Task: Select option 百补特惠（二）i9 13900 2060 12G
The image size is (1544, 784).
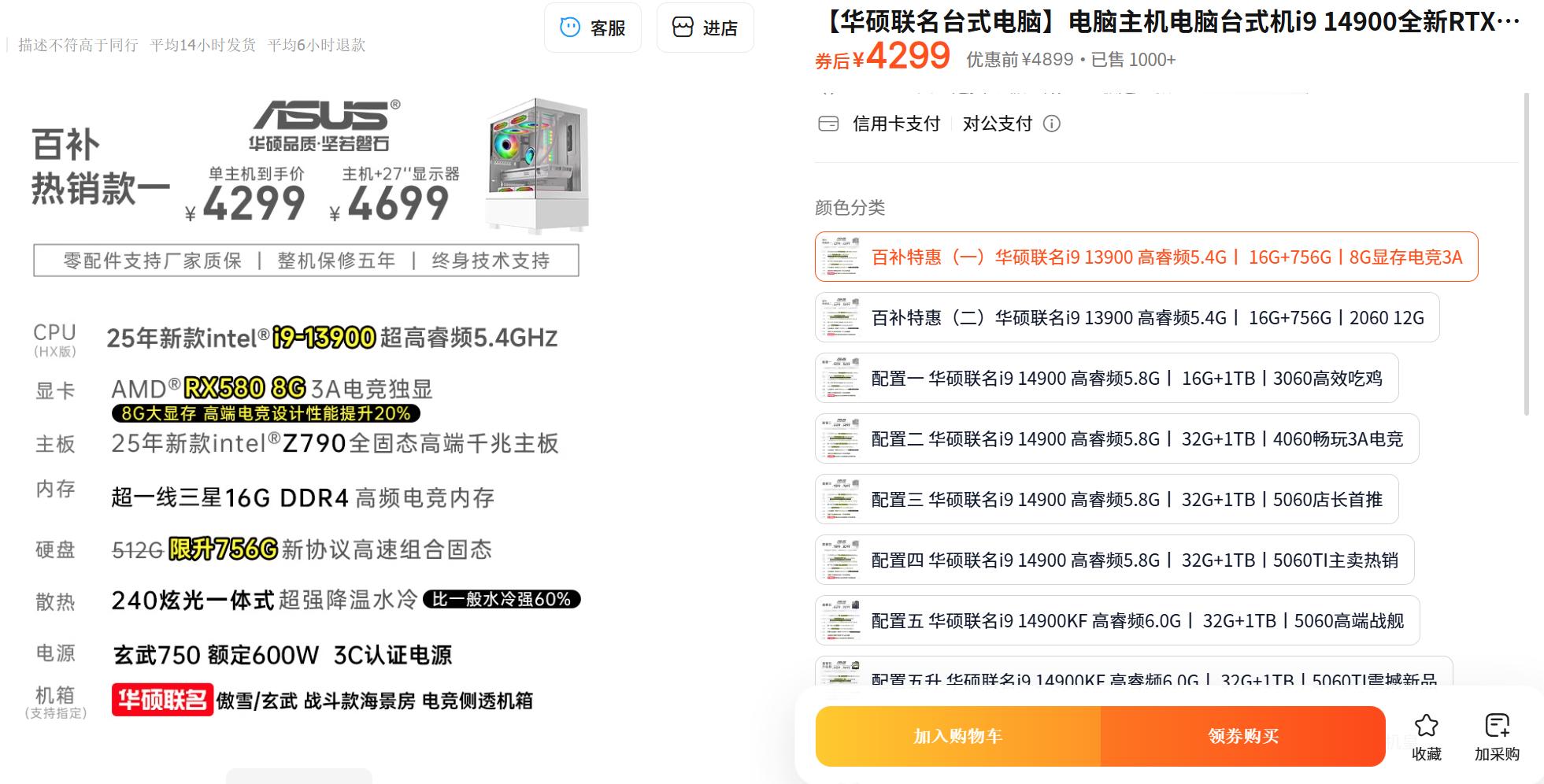Action: coord(1127,318)
